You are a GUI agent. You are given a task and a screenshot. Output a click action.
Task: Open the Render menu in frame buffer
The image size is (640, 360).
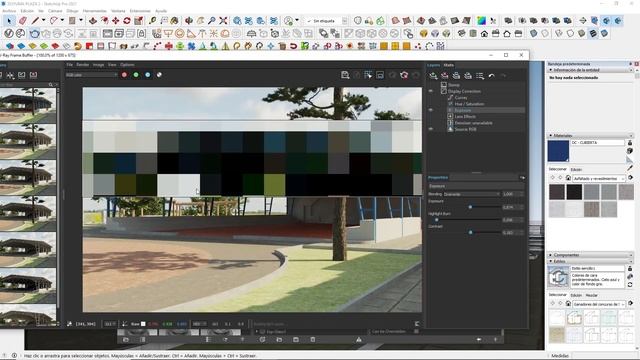click(x=83, y=65)
